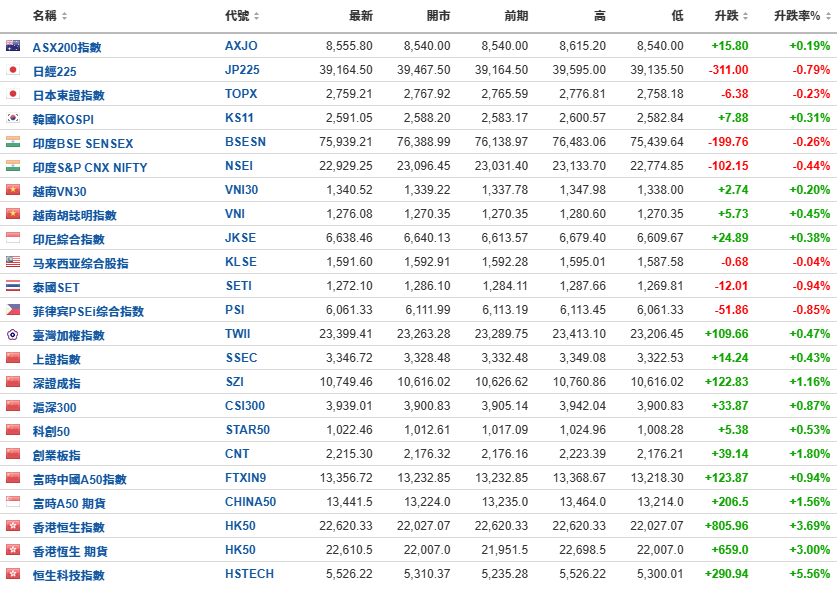Click the Indonesia flag beside 印尼綜合指數
The width and height of the screenshot is (837, 591).
(13, 238)
